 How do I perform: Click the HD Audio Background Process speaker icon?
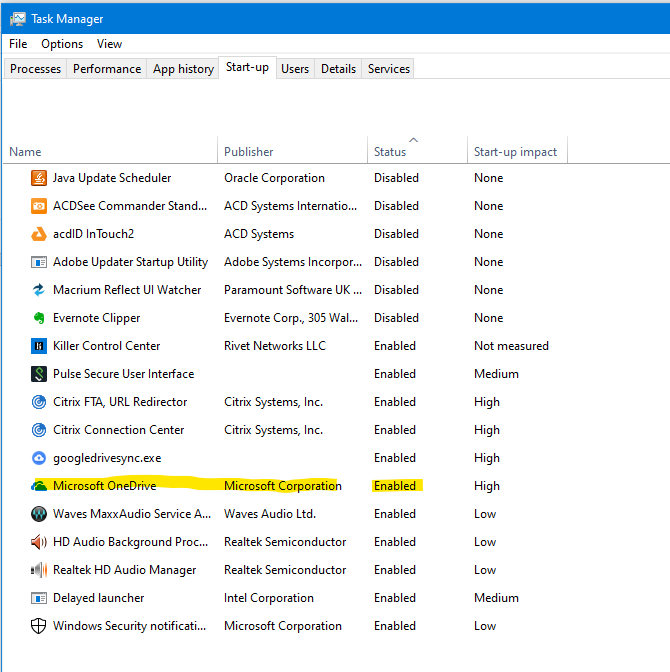pyautogui.click(x=39, y=542)
